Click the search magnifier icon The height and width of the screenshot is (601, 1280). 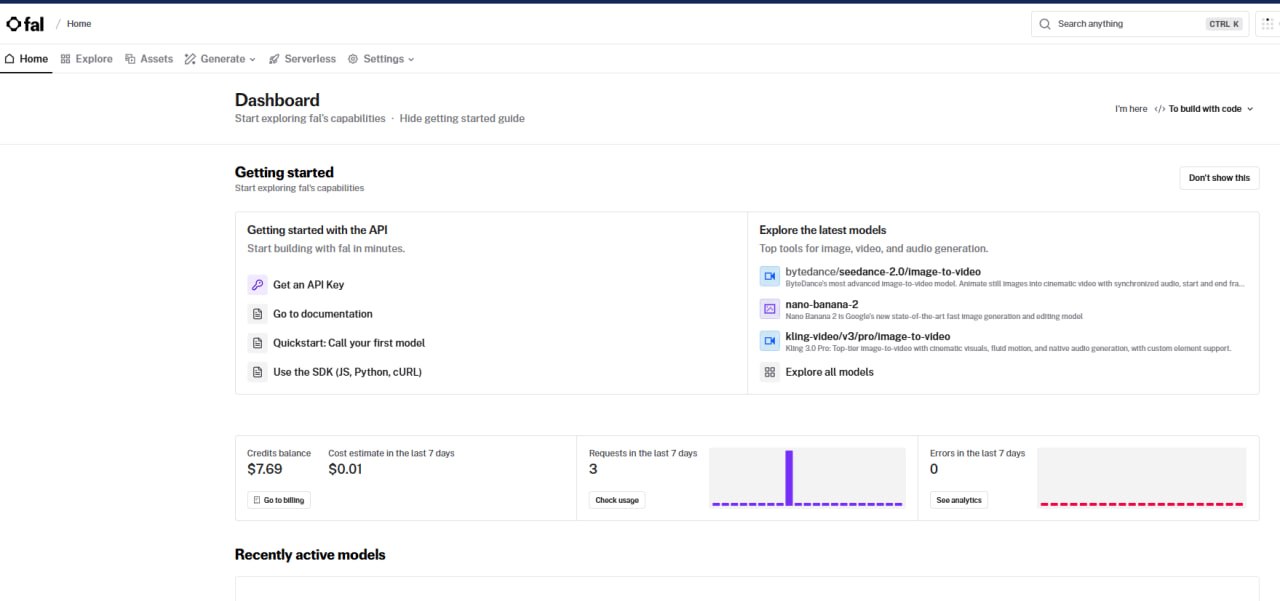(x=1045, y=24)
